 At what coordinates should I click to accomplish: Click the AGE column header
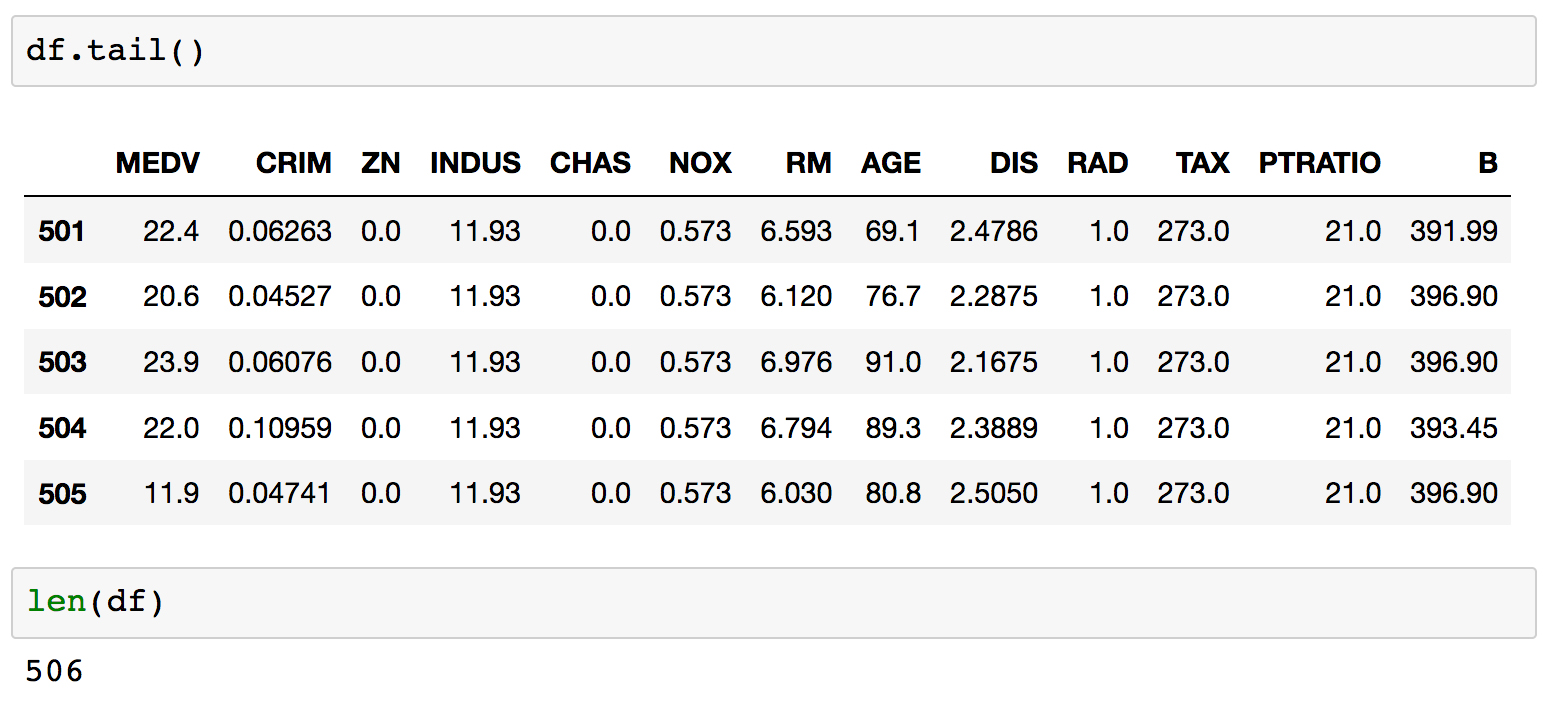click(891, 163)
